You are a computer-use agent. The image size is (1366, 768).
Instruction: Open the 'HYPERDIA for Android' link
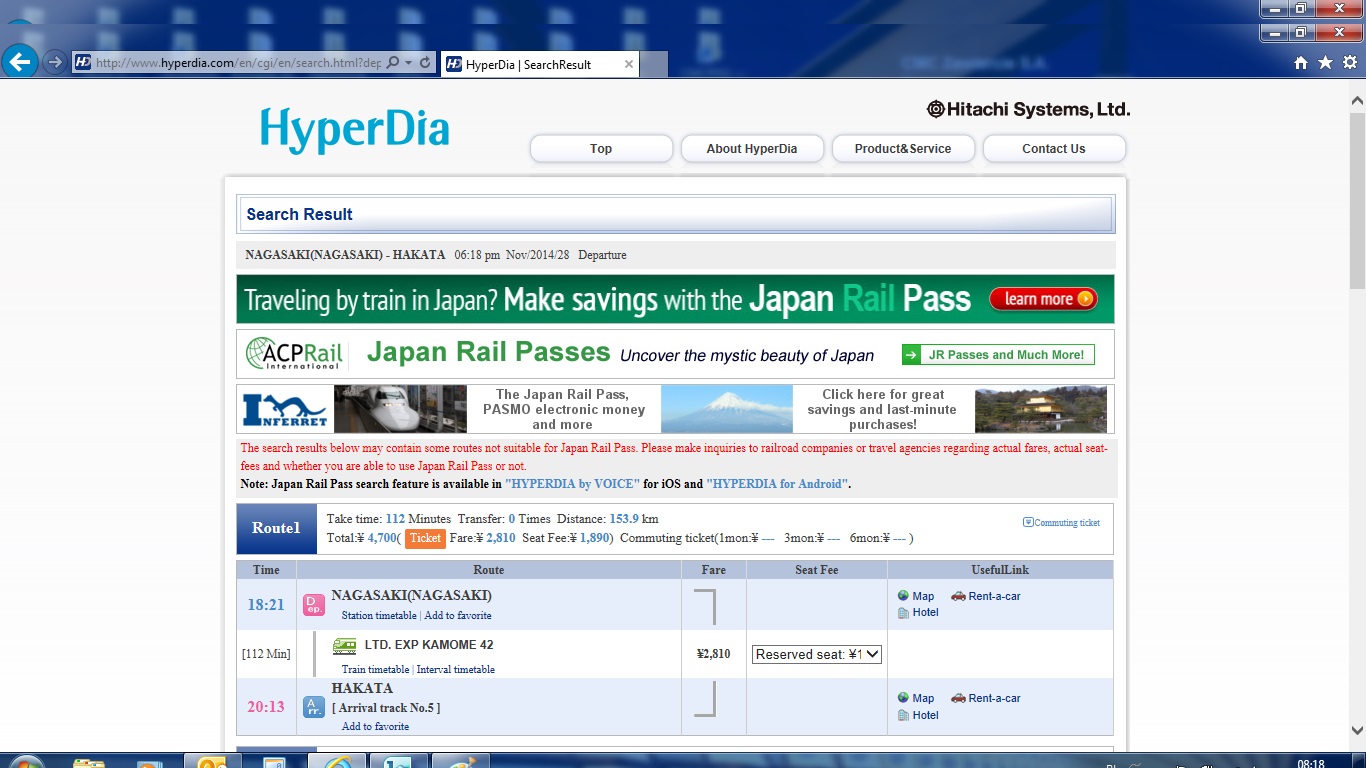click(777, 484)
